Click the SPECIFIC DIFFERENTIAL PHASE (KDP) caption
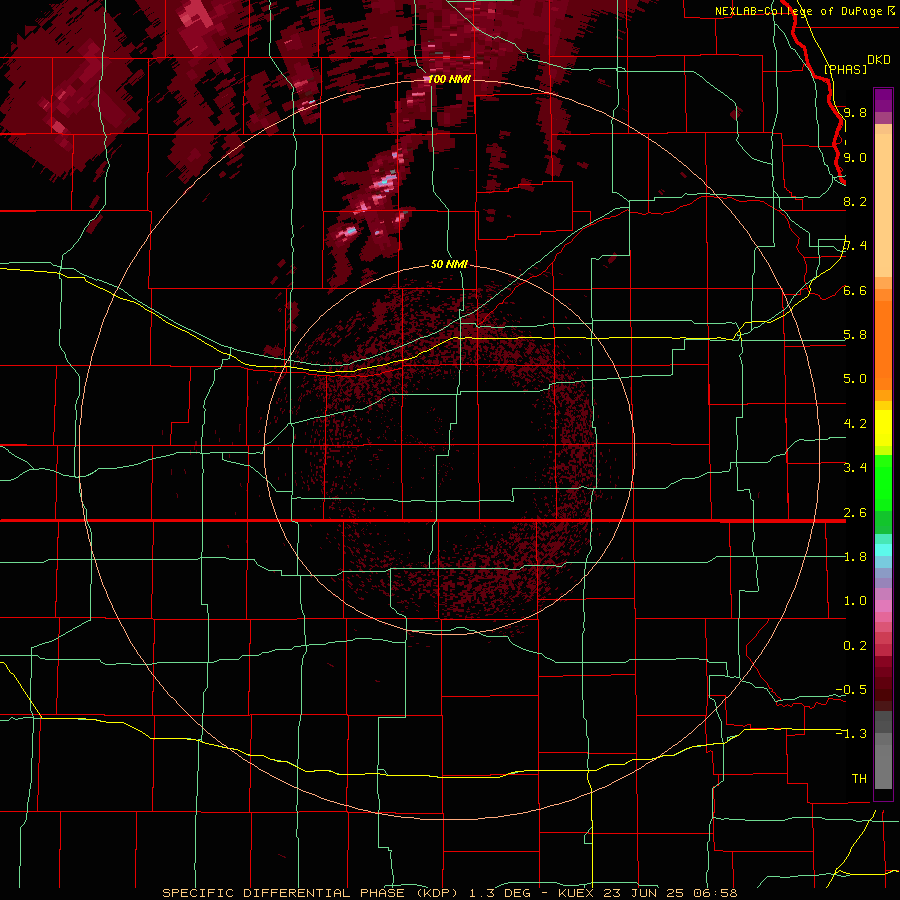Image resolution: width=900 pixels, height=900 pixels. coord(310,893)
